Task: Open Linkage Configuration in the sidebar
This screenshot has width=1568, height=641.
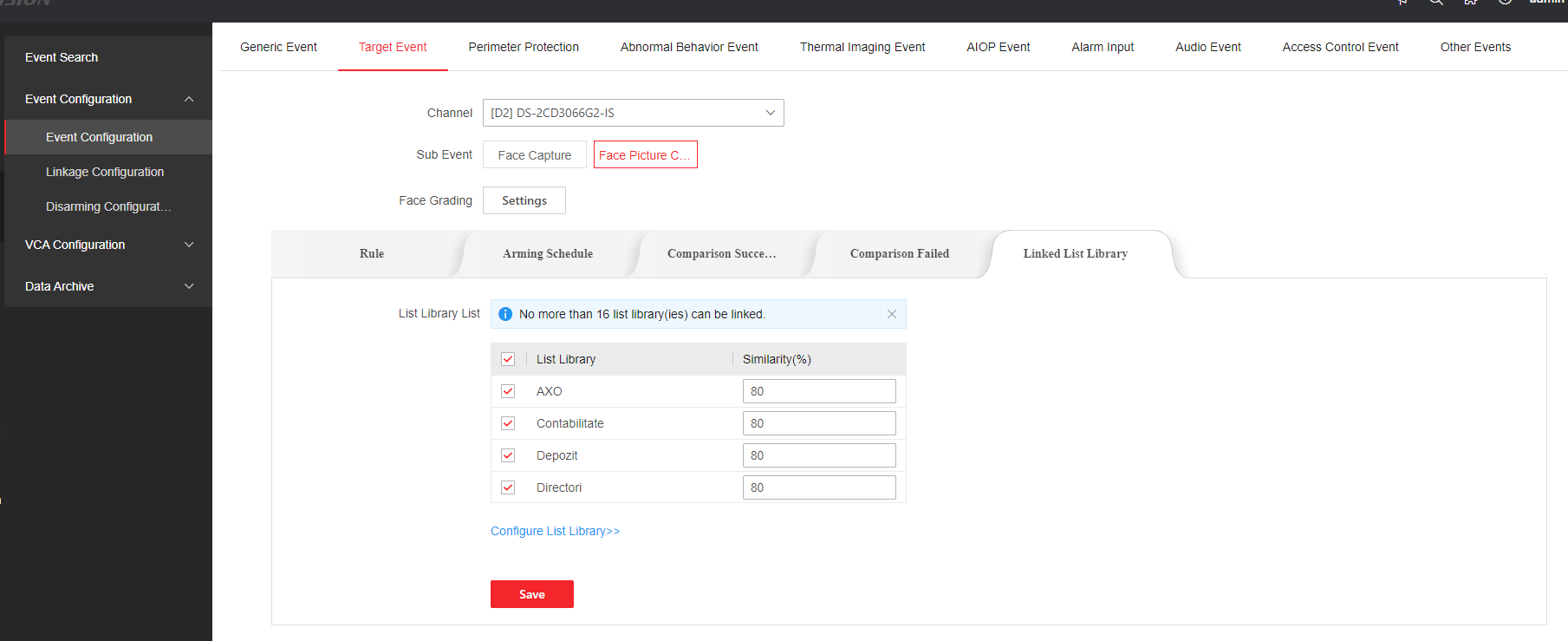Action: [x=105, y=172]
